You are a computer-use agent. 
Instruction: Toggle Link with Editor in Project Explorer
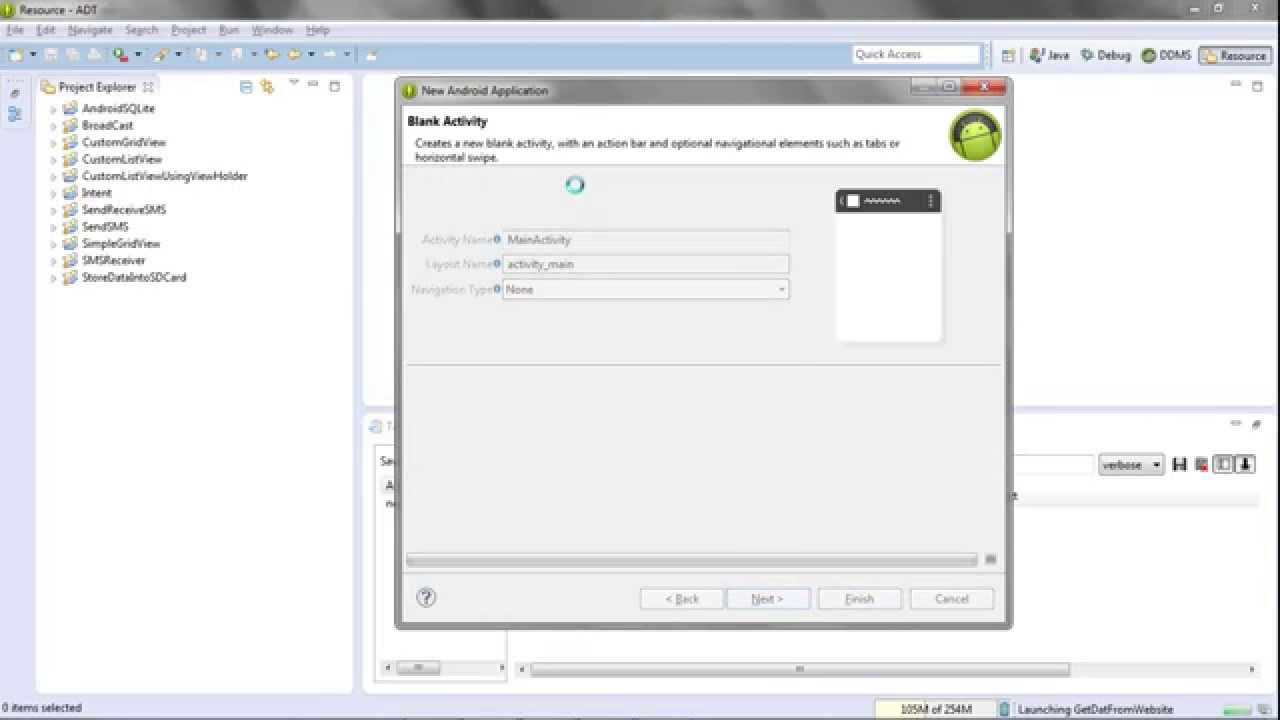point(267,87)
